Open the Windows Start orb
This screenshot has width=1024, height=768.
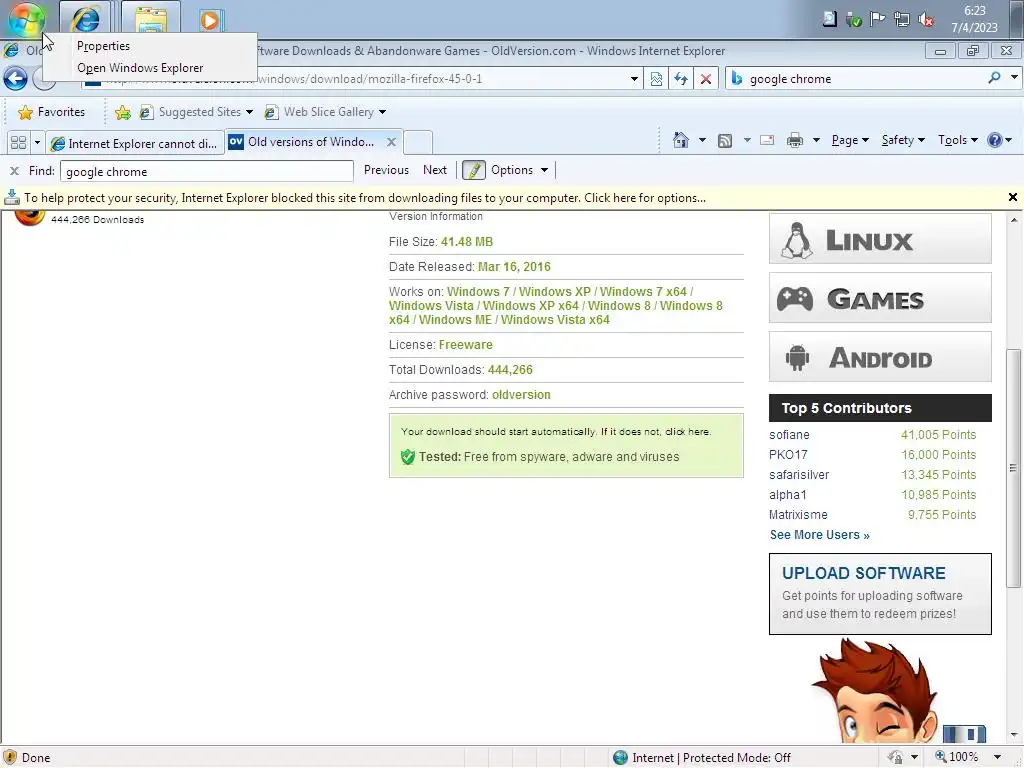pos(26,18)
